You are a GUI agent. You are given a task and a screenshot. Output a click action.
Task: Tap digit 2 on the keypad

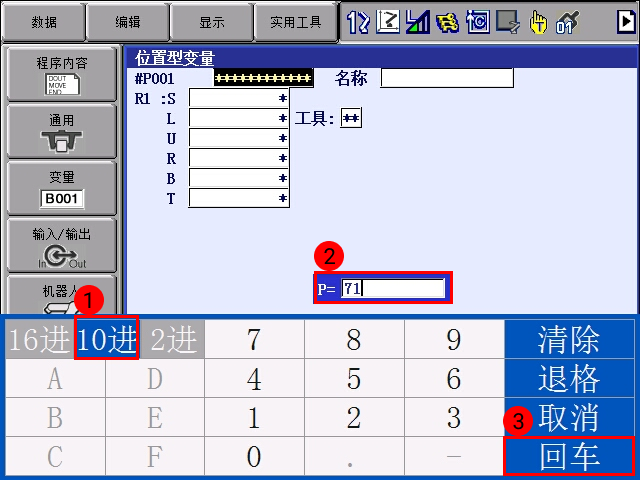point(354,417)
